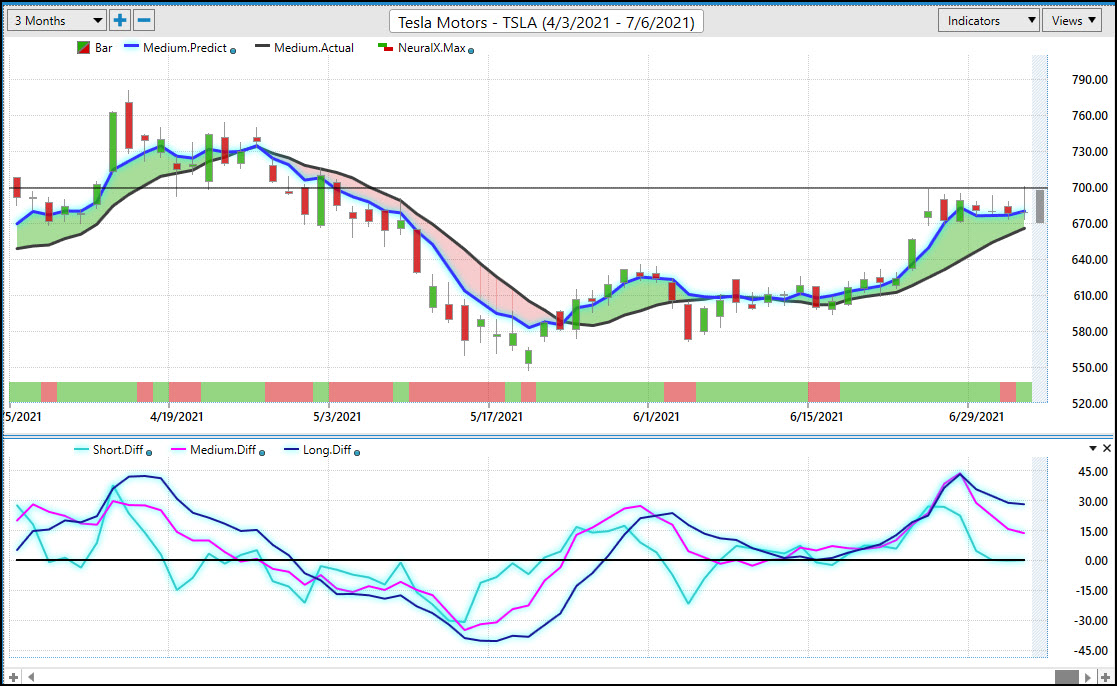
Task: Click the horizontal scrollbar thumb
Action: 1066,677
